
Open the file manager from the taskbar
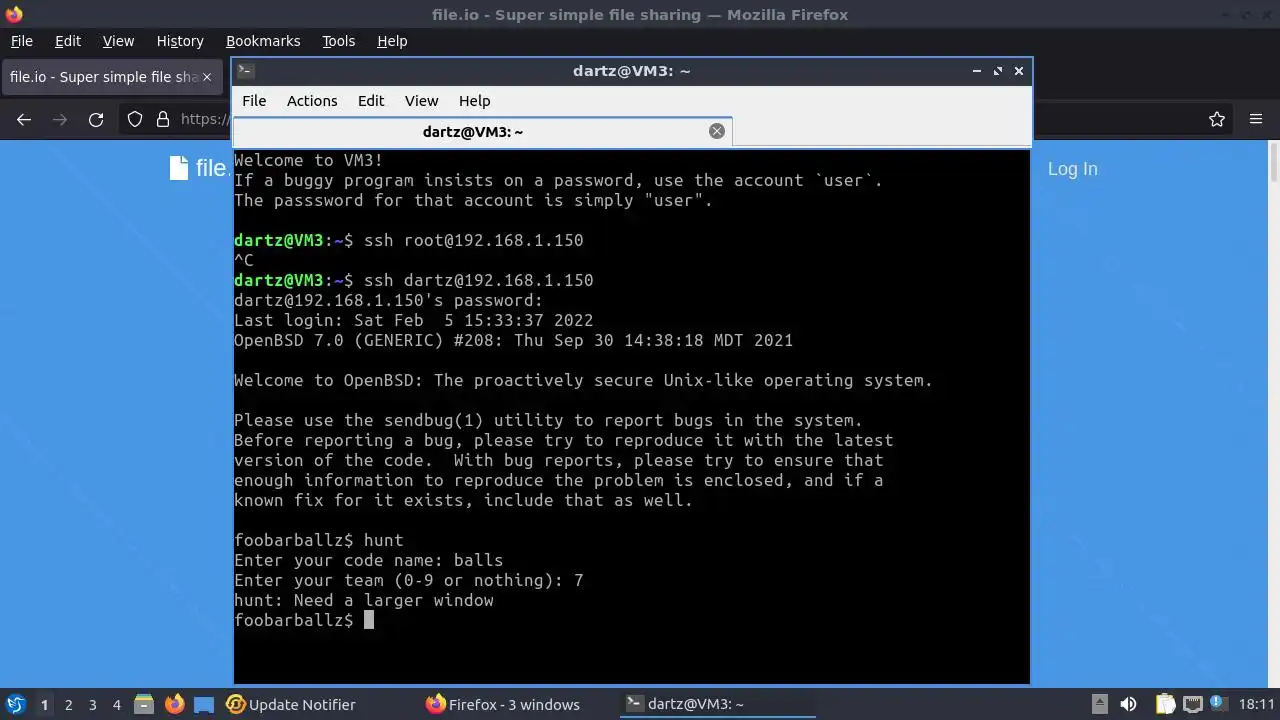[144, 704]
